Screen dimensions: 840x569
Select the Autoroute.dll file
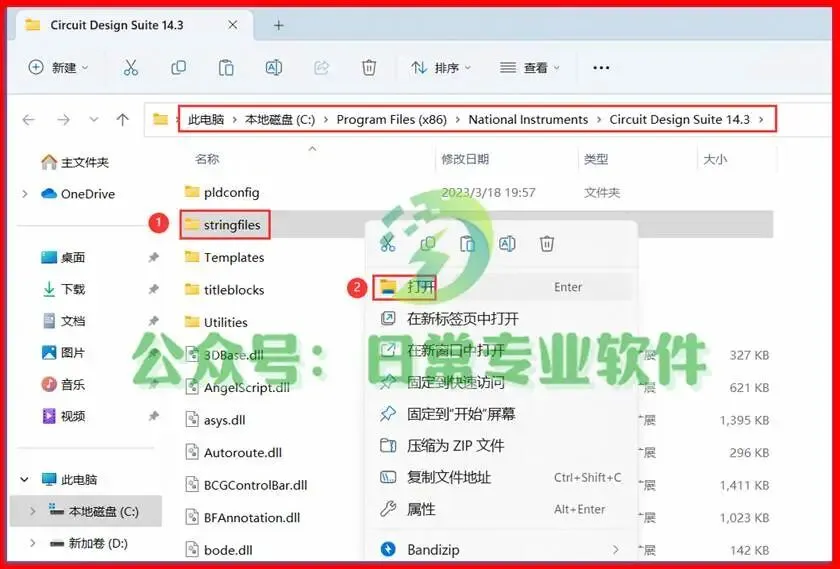(x=234, y=452)
